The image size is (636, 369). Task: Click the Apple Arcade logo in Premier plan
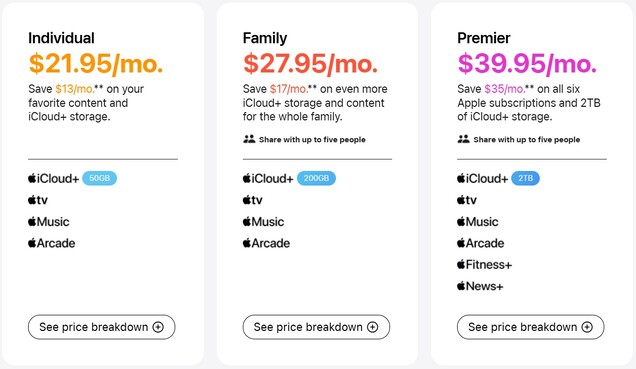480,243
